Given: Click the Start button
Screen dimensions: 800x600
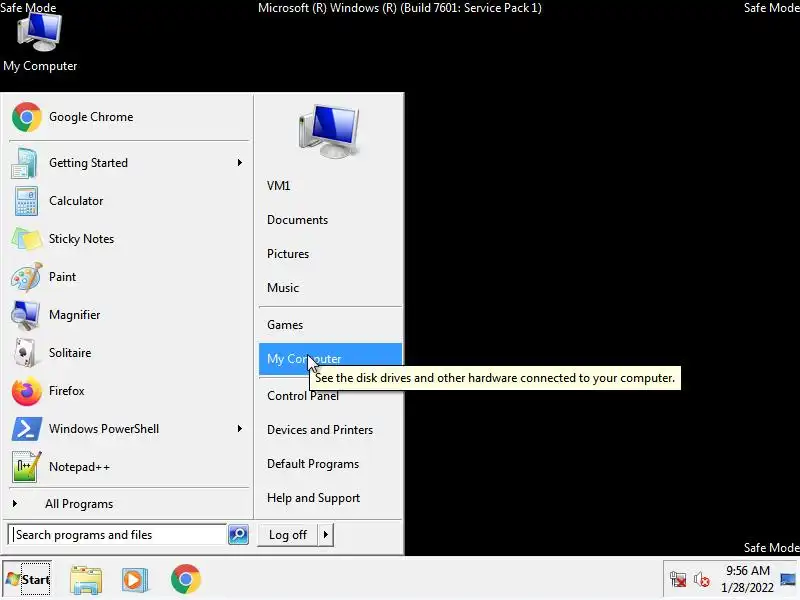Looking at the screenshot, I should [28, 580].
